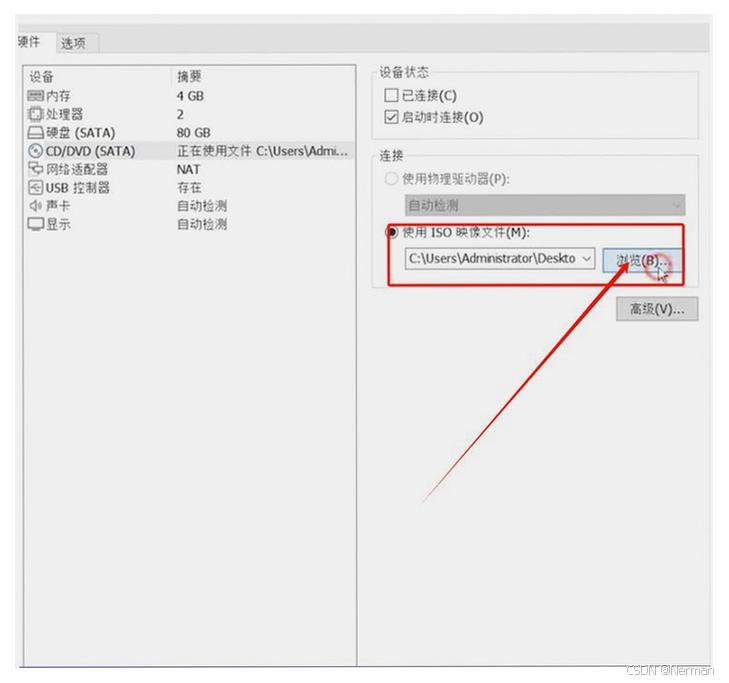Viewport: 729px width, 683px height.
Task: Click the processor summary value 2
Action: (180, 114)
